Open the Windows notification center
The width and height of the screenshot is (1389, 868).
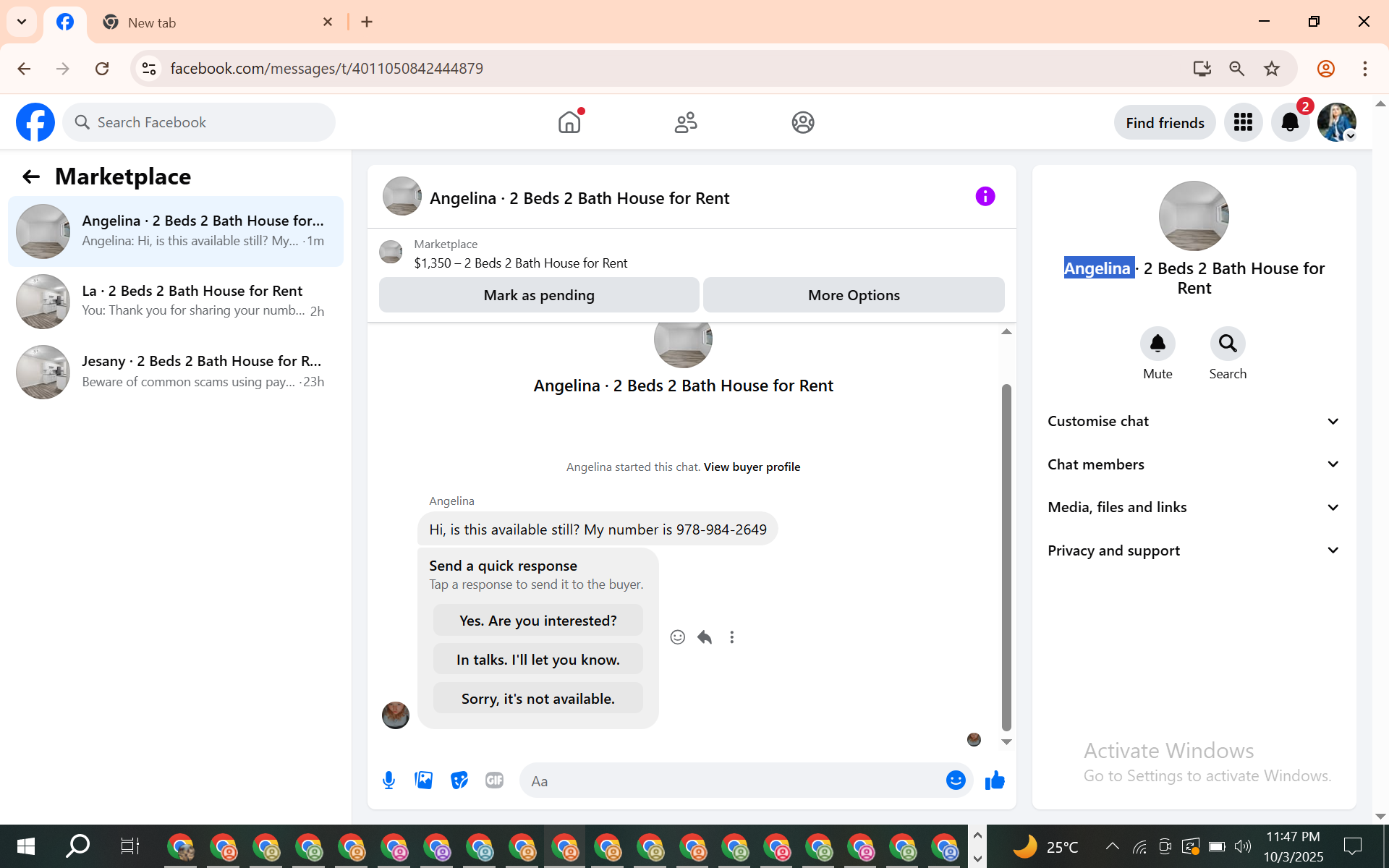click(x=1352, y=846)
